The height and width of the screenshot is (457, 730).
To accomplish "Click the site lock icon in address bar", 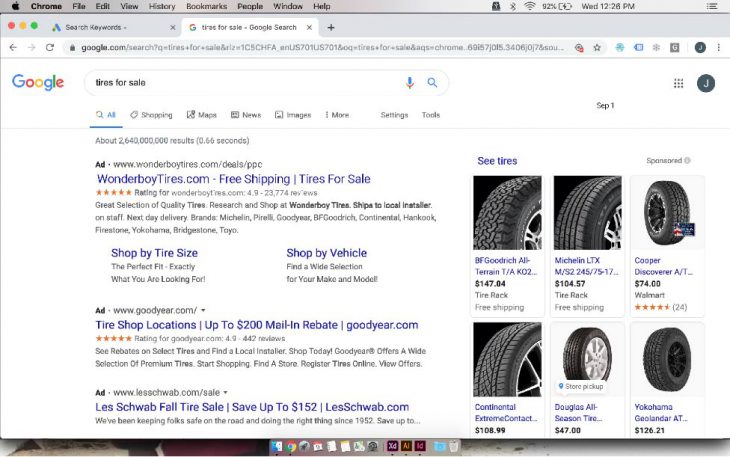I will pos(72,47).
